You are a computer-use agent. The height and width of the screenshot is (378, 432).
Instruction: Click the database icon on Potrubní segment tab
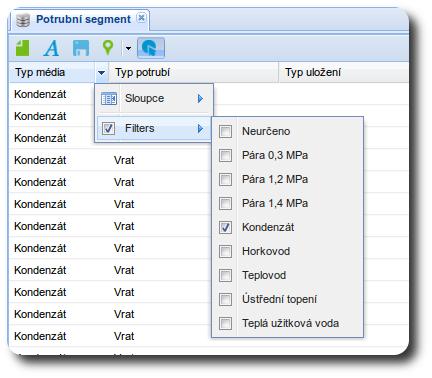point(23,20)
